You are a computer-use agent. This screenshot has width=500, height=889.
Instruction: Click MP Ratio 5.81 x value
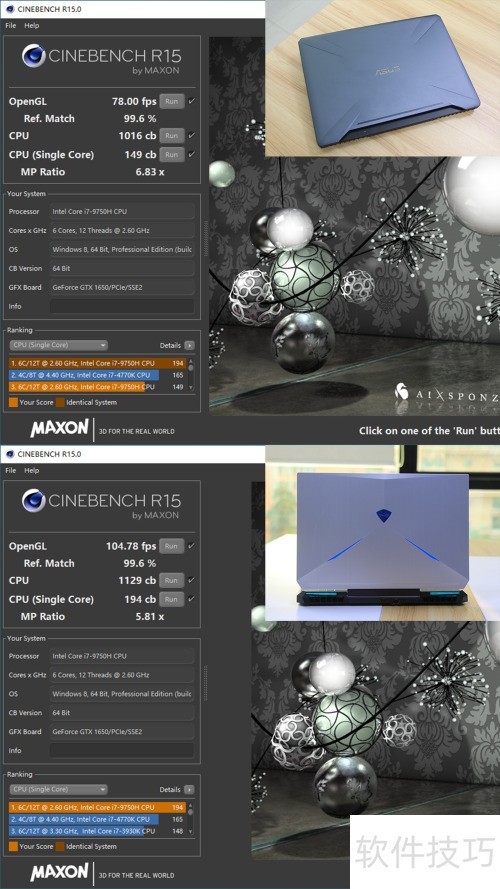click(150, 616)
